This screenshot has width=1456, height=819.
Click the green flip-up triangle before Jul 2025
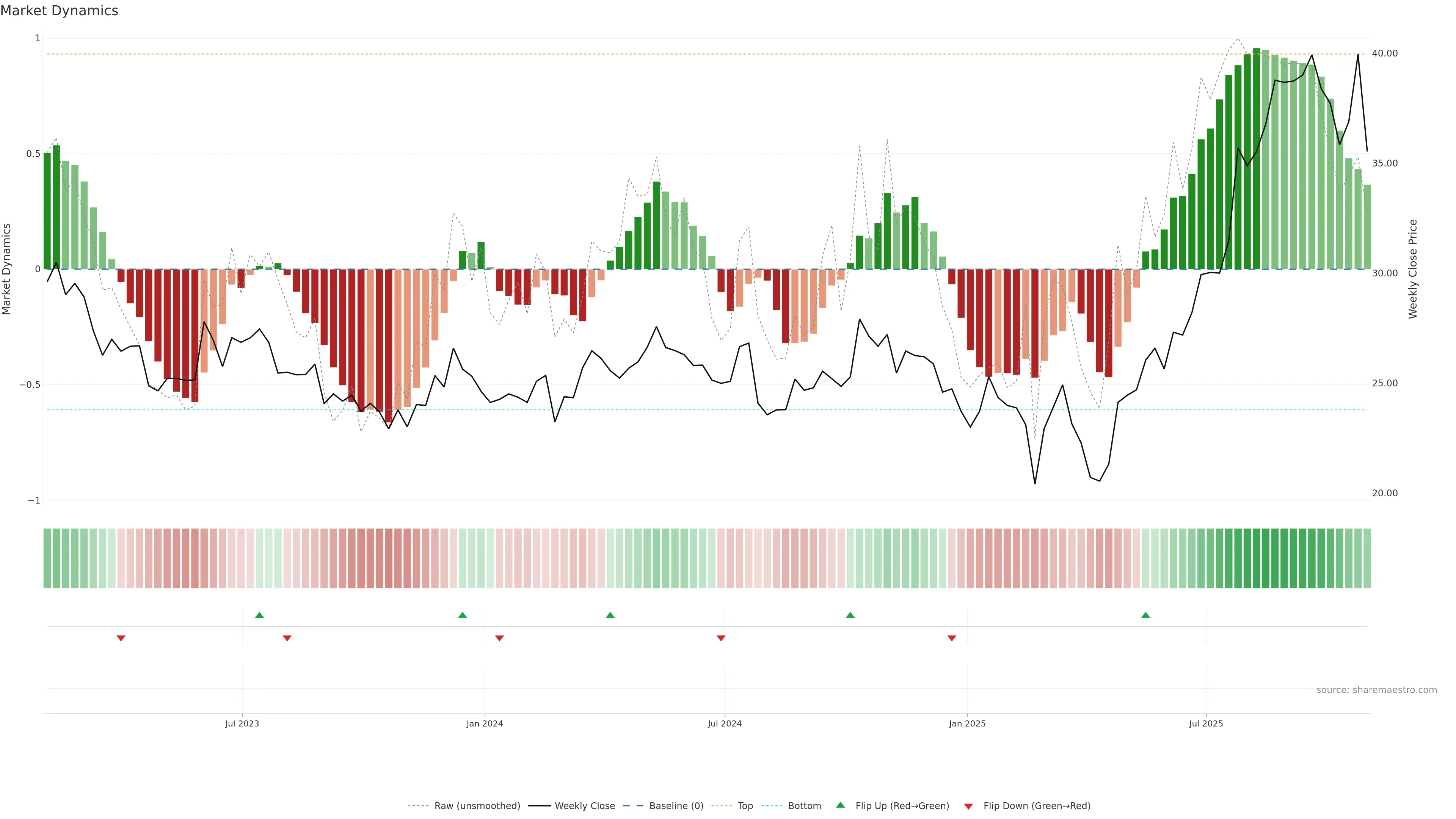point(1145,615)
